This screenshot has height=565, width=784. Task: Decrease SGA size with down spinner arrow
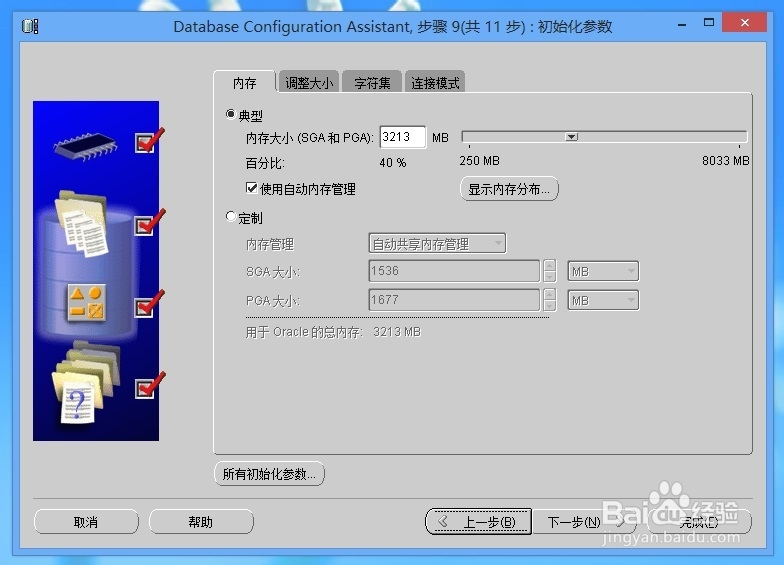coord(550,276)
